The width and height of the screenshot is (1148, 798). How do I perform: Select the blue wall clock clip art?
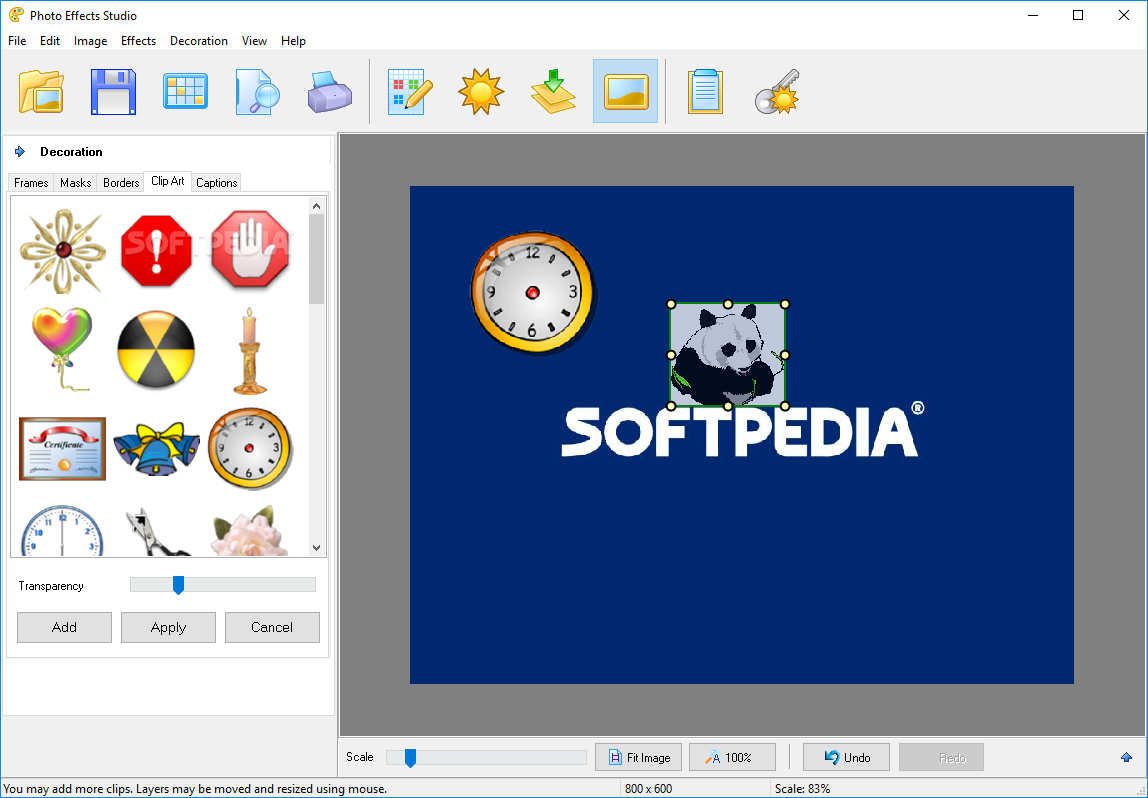62,530
